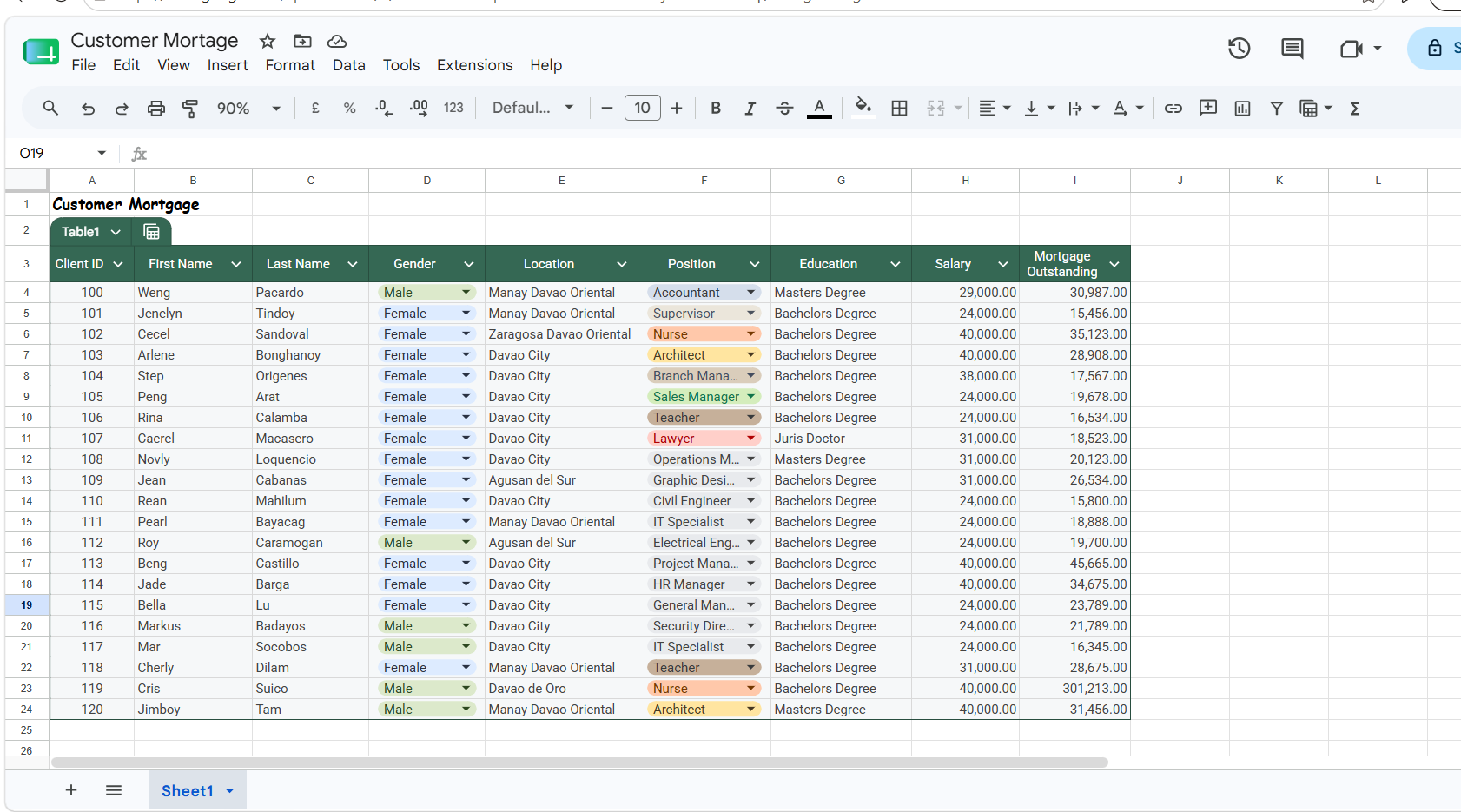Image resolution: width=1461 pixels, height=812 pixels.
Task: Open the text rotation dropdown
Action: coord(1128,108)
